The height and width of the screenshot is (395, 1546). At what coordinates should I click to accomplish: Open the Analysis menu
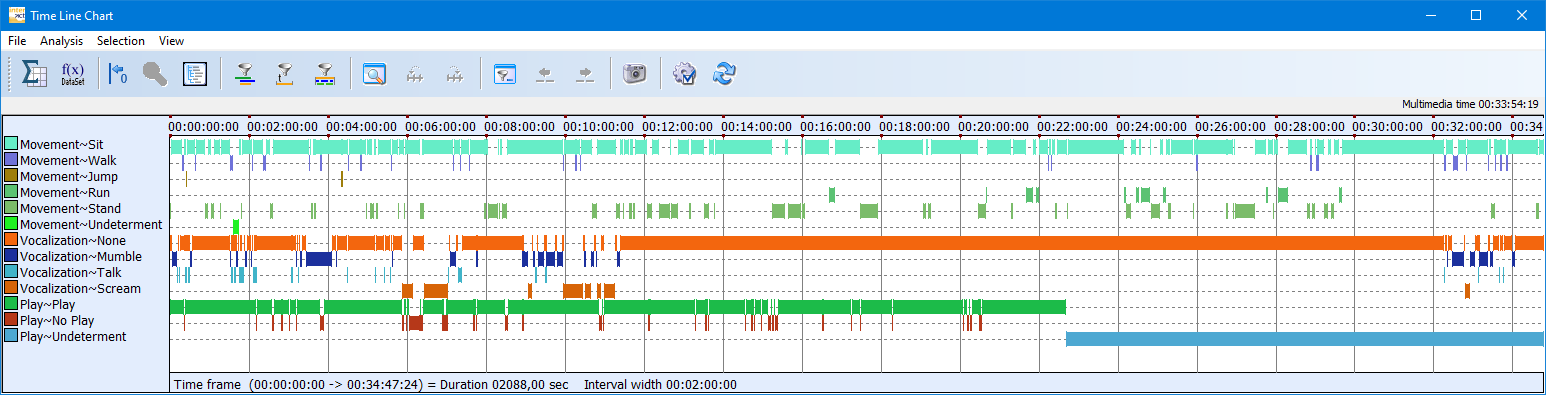pyautogui.click(x=62, y=41)
